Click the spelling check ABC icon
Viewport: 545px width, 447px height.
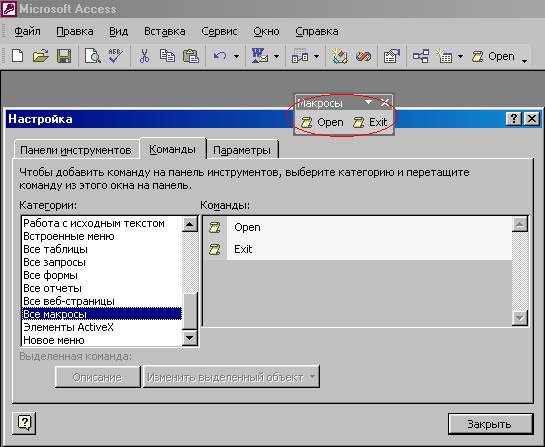tap(116, 56)
